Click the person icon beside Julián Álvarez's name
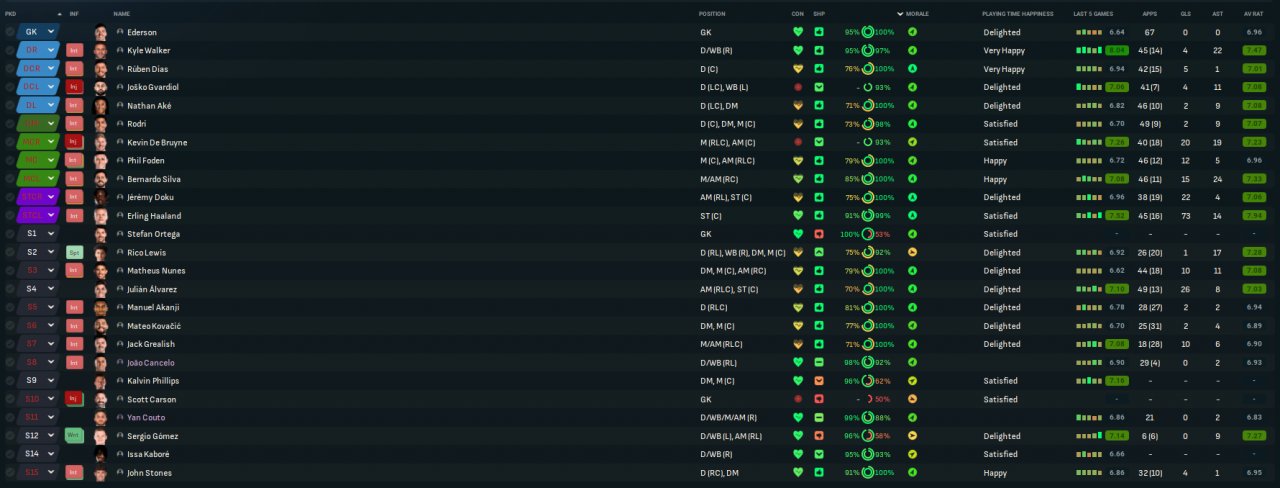1280x488 pixels. (x=120, y=289)
